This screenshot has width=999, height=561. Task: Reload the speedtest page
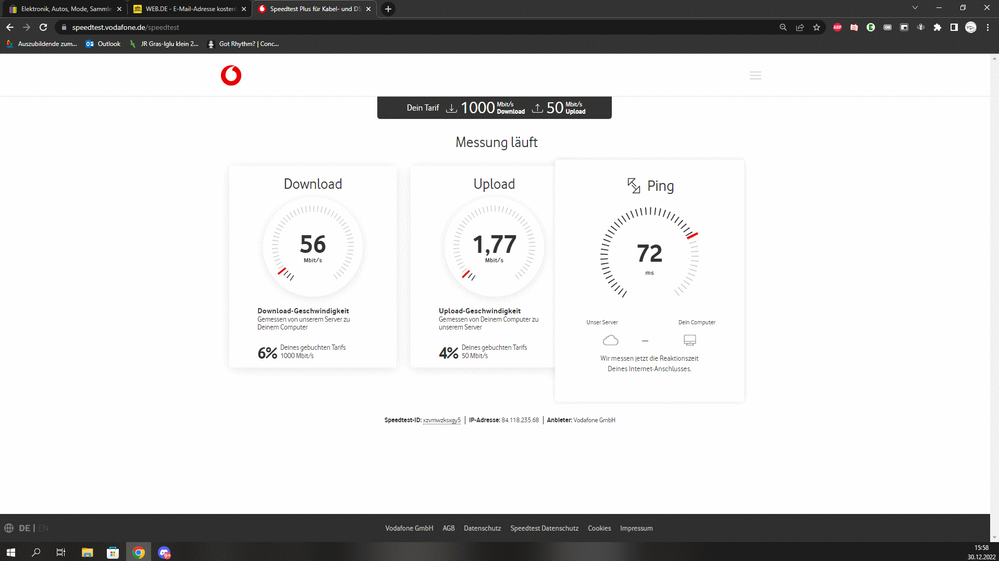pos(43,27)
